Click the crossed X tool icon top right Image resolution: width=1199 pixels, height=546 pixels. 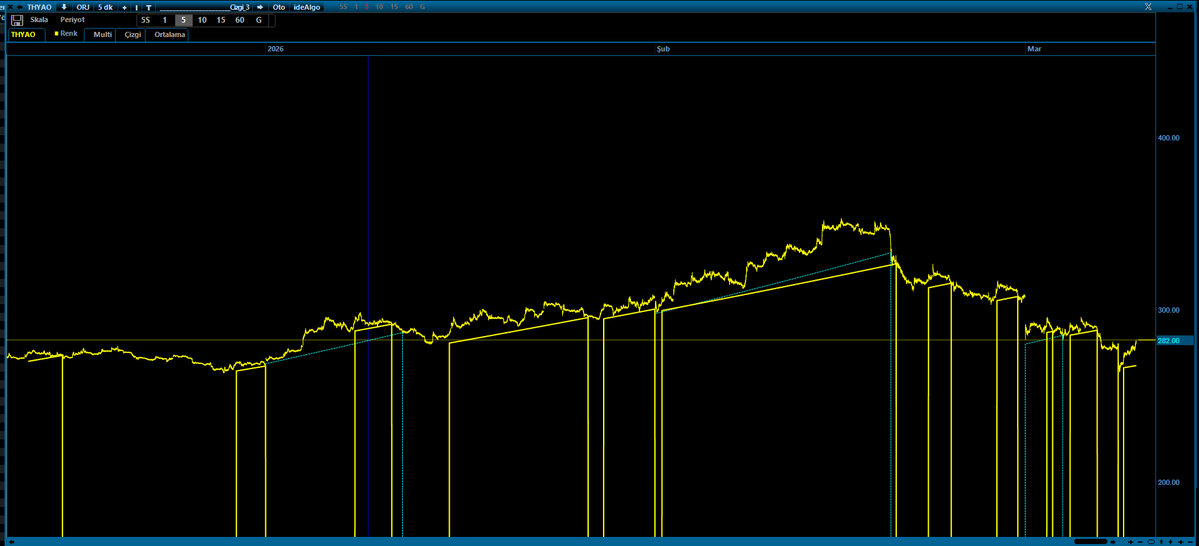click(x=1148, y=6)
